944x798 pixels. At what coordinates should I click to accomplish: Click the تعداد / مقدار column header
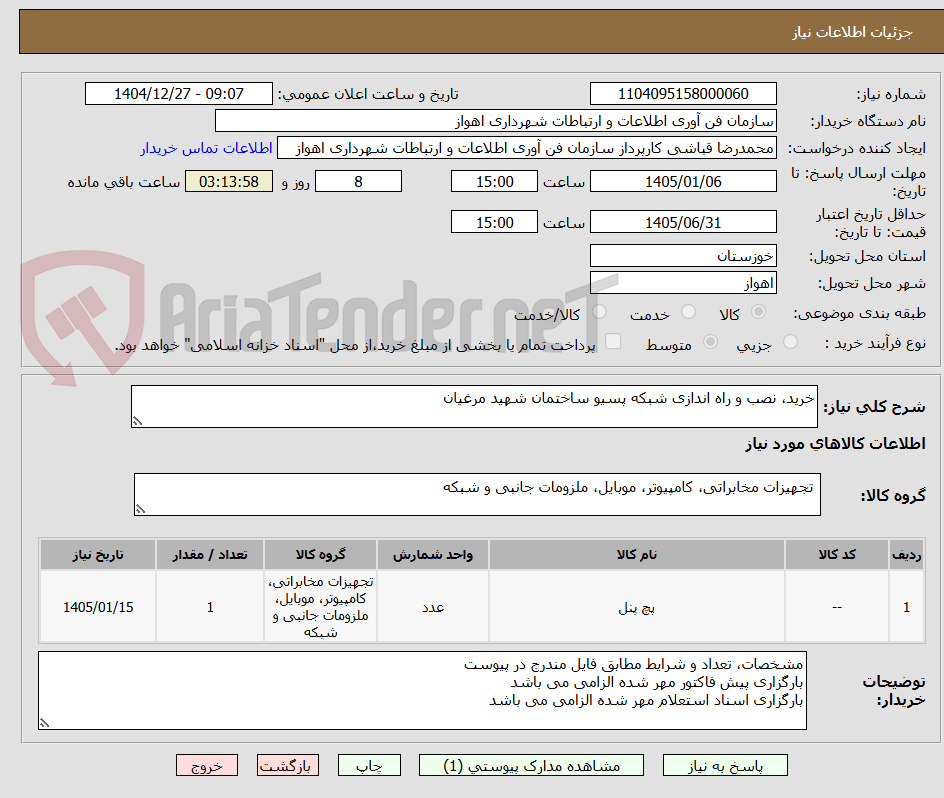tap(210, 555)
